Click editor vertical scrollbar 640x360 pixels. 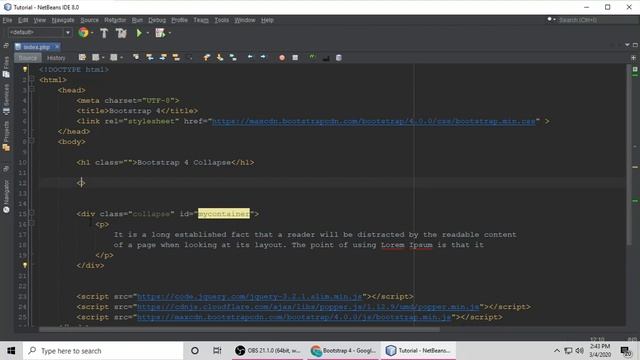[x=629, y=155]
